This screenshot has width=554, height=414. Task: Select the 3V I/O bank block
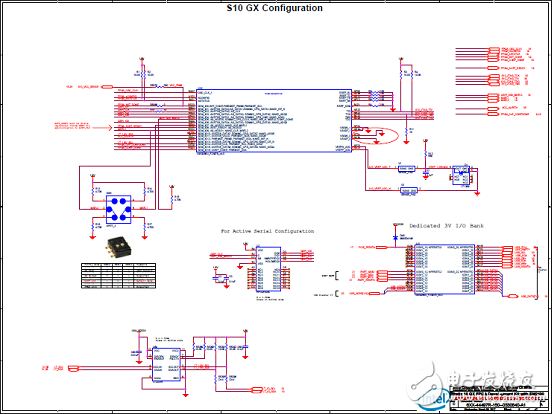pos(444,268)
